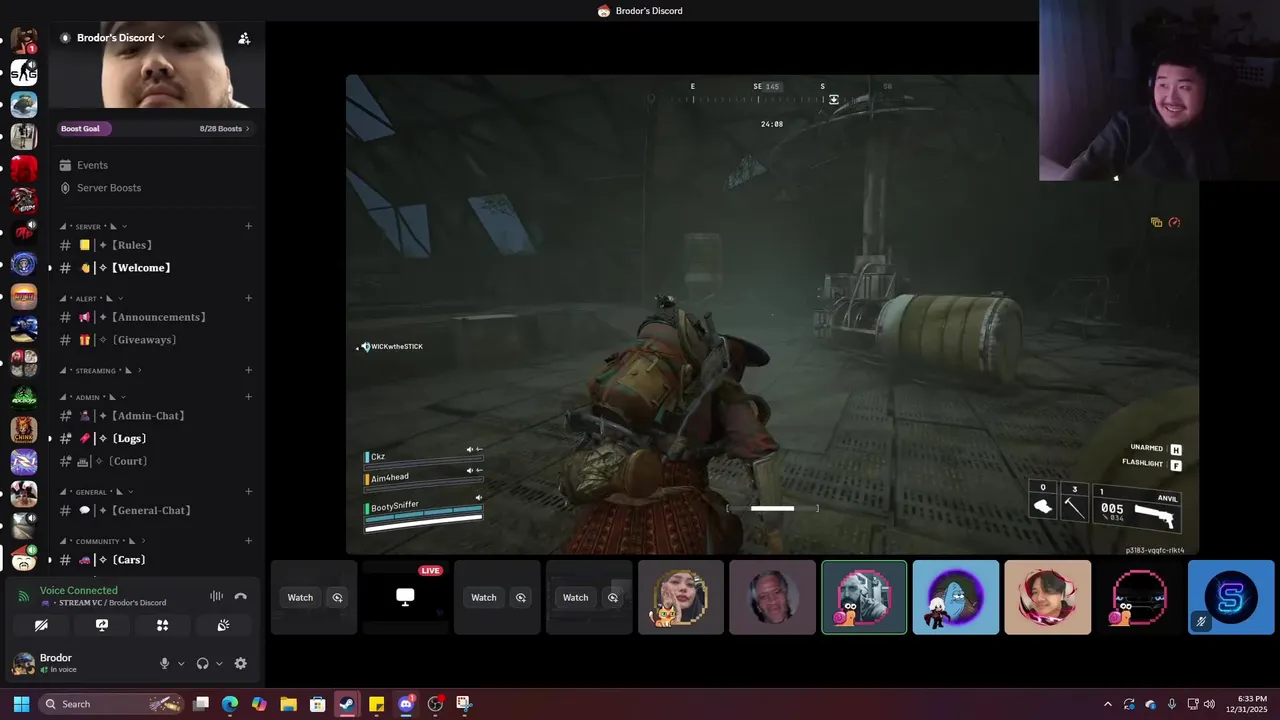
Task: Invite people to server icon
Action: (244, 38)
